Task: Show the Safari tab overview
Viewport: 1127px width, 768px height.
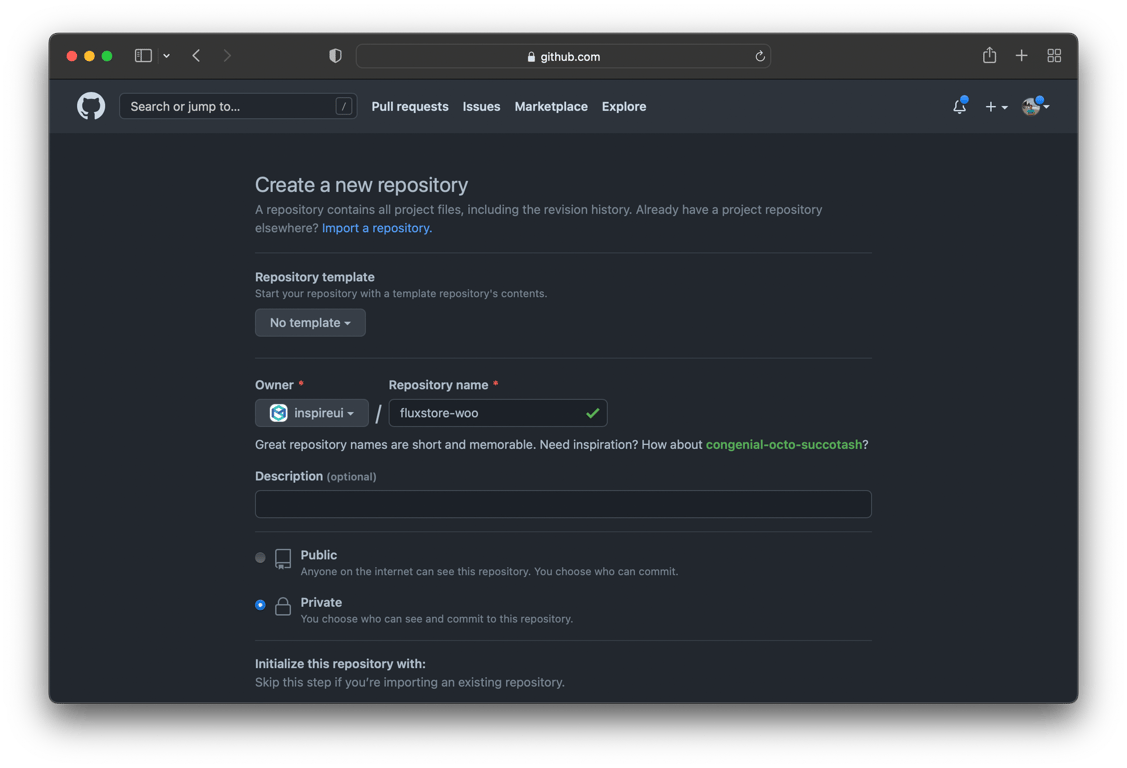Action: pyautogui.click(x=1054, y=55)
